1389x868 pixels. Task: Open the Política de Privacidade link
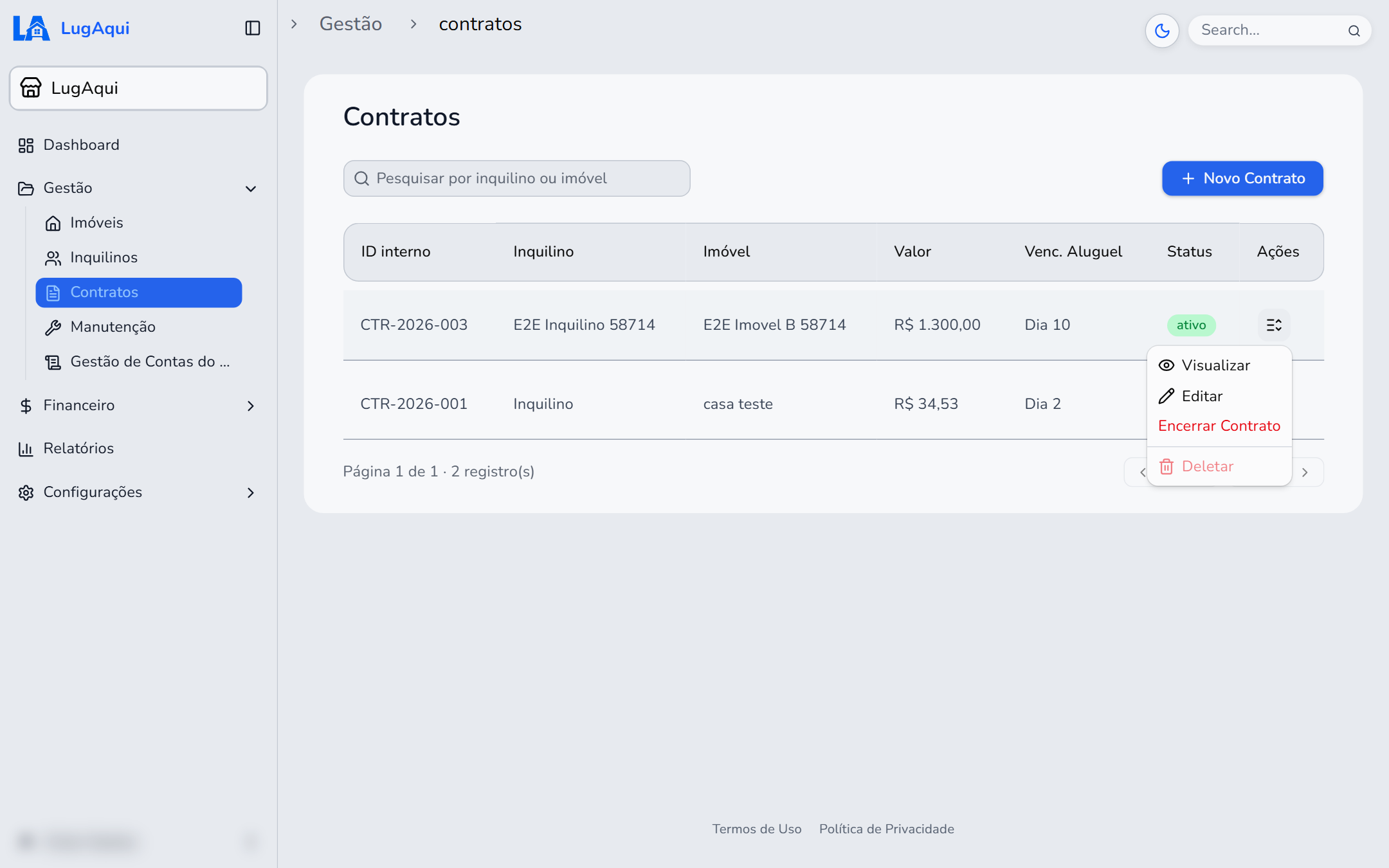[887, 829]
